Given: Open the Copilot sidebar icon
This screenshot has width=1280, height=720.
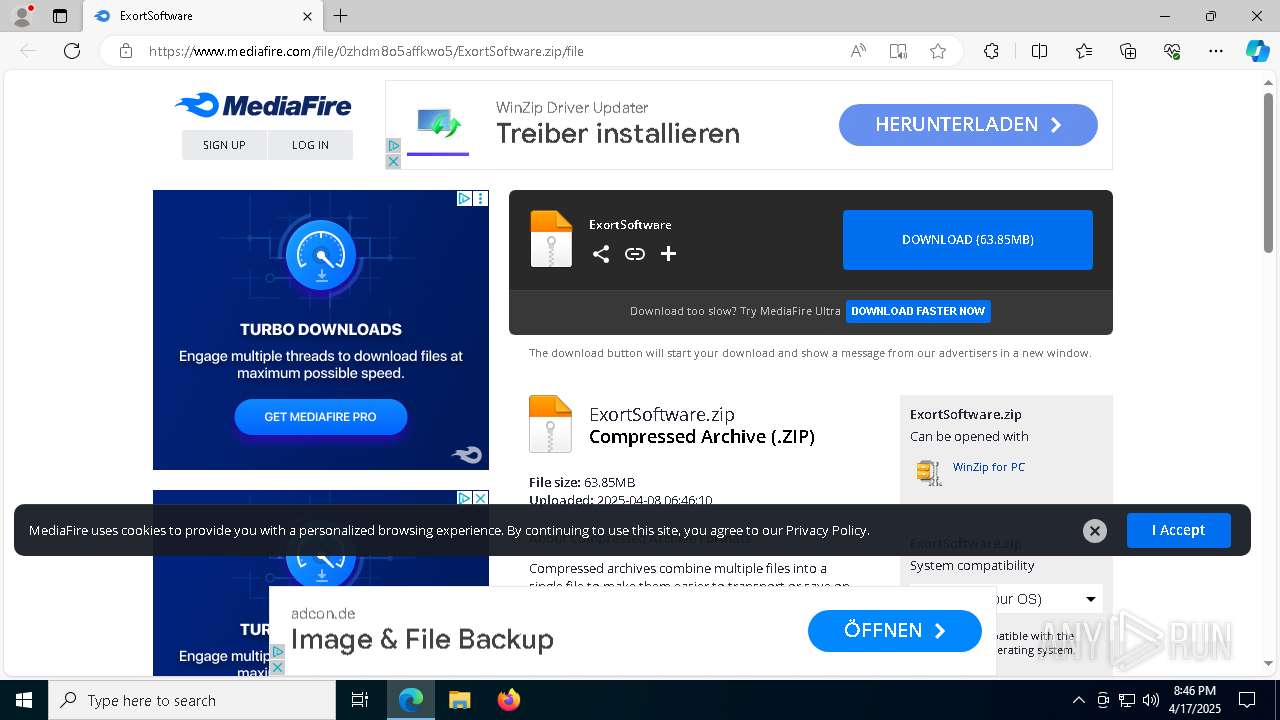Looking at the screenshot, I should 1257,51.
